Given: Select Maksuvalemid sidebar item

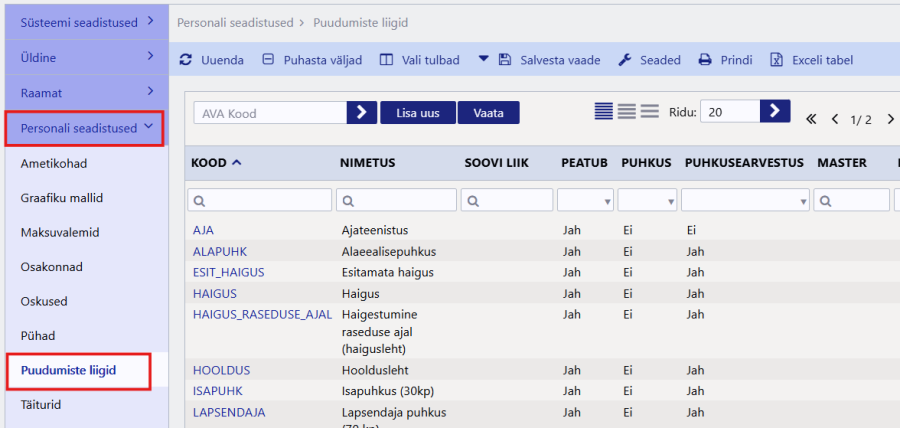Looking at the screenshot, I should point(58,232).
